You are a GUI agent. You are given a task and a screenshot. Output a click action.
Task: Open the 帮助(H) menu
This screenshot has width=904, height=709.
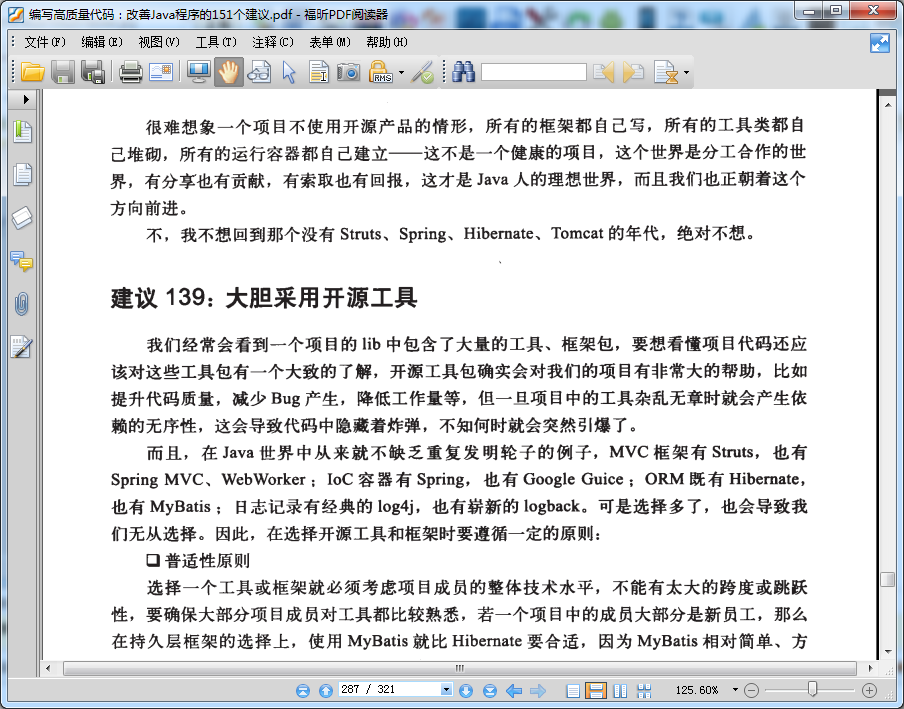pos(387,42)
